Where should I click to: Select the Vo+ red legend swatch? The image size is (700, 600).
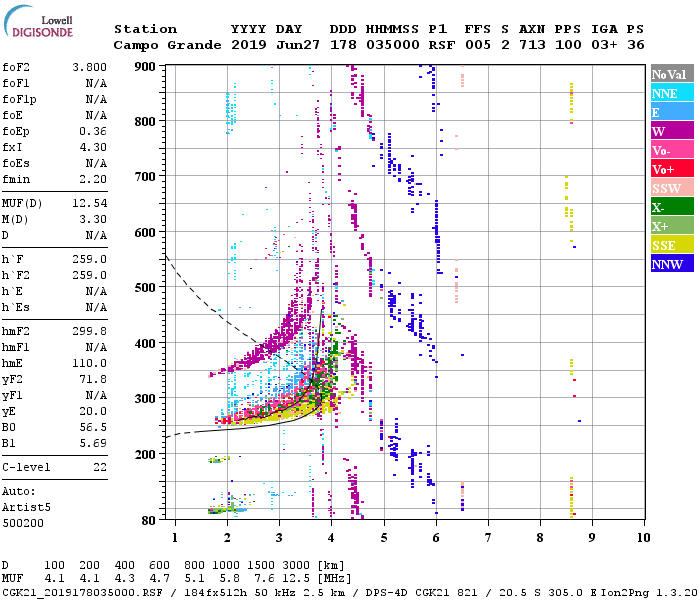(672, 169)
